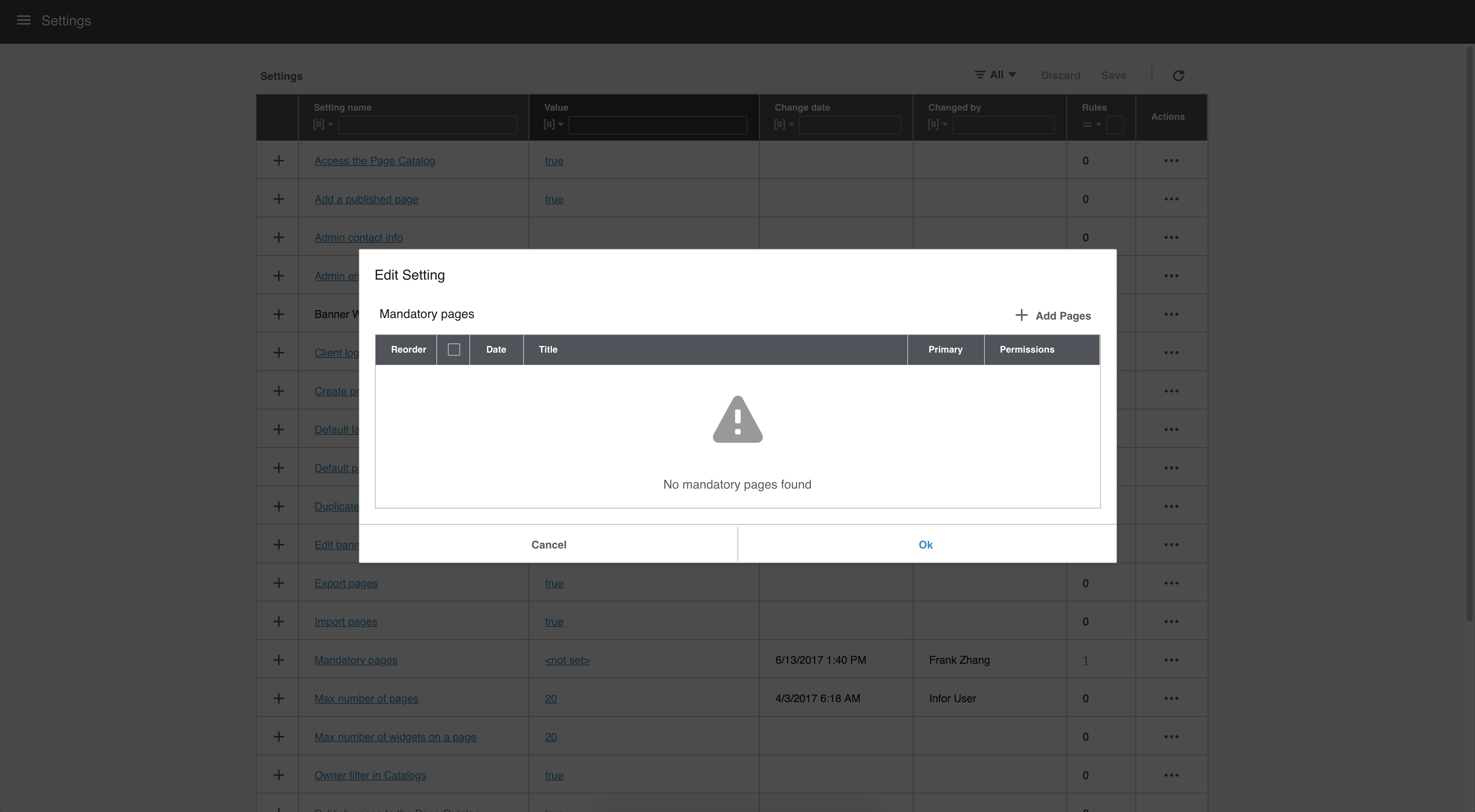Open the Admin contact info link
The height and width of the screenshot is (812, 1475).
click(x=358, y=238)
